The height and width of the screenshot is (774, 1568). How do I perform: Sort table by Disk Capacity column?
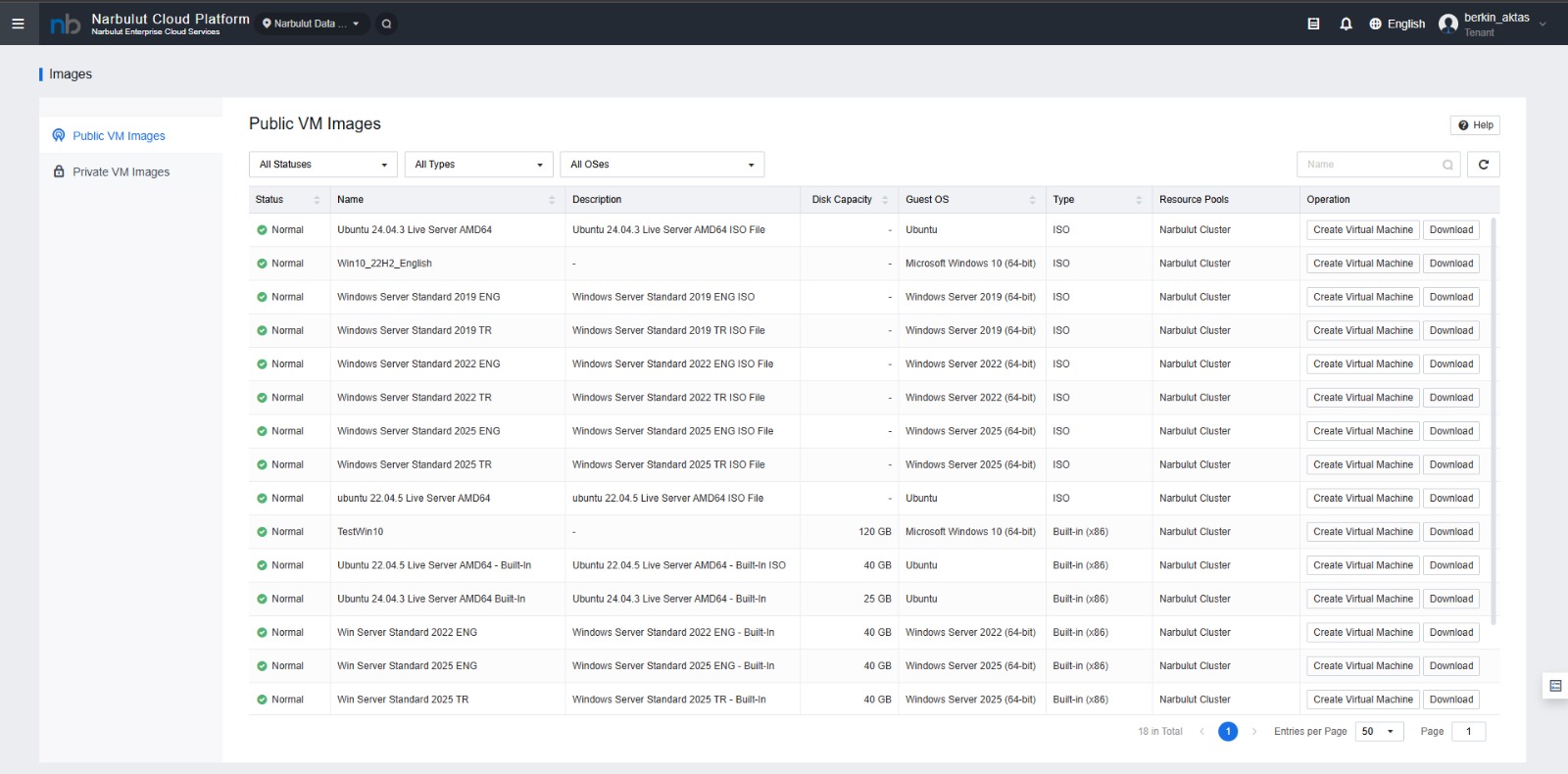click(x=885, y=200)
